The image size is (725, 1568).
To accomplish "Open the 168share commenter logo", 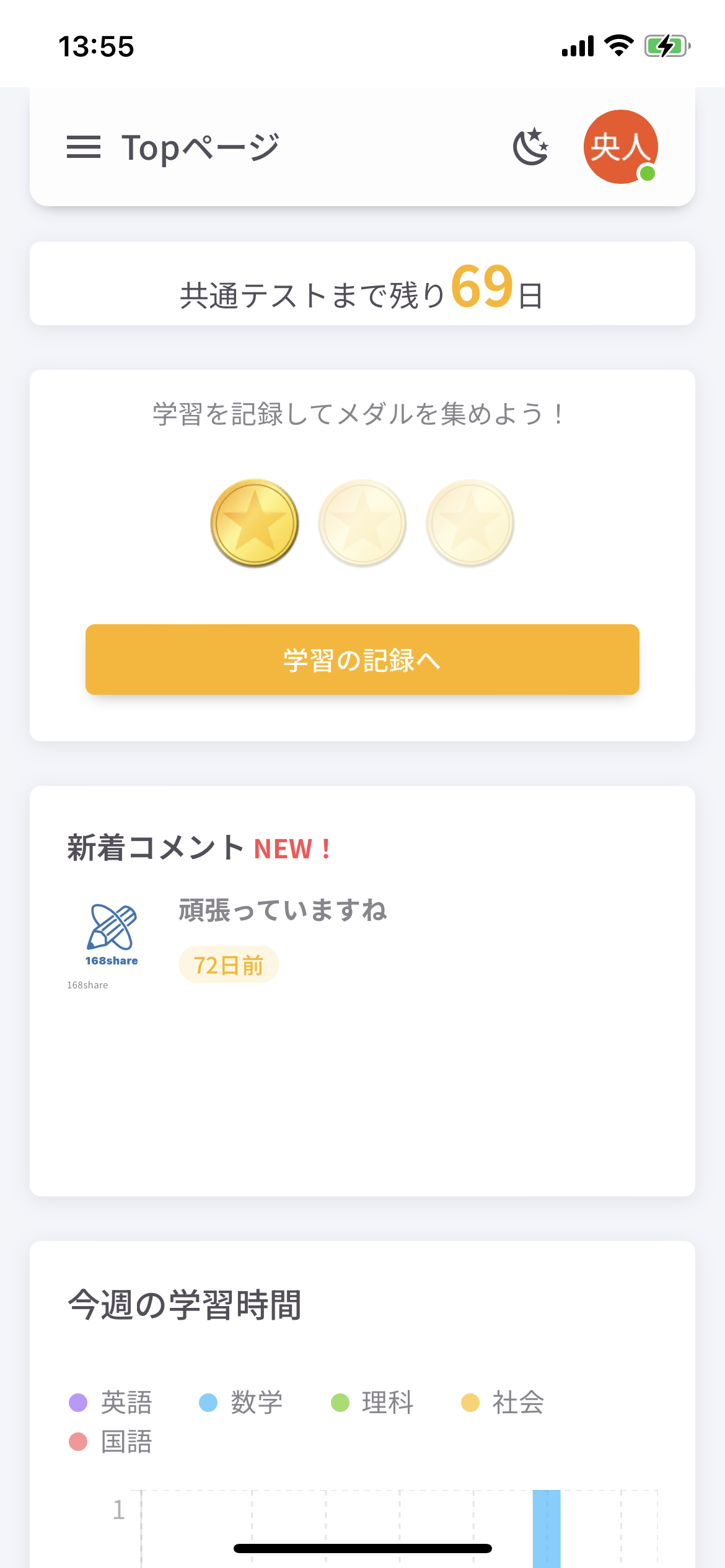I will (x=112, y=934).
